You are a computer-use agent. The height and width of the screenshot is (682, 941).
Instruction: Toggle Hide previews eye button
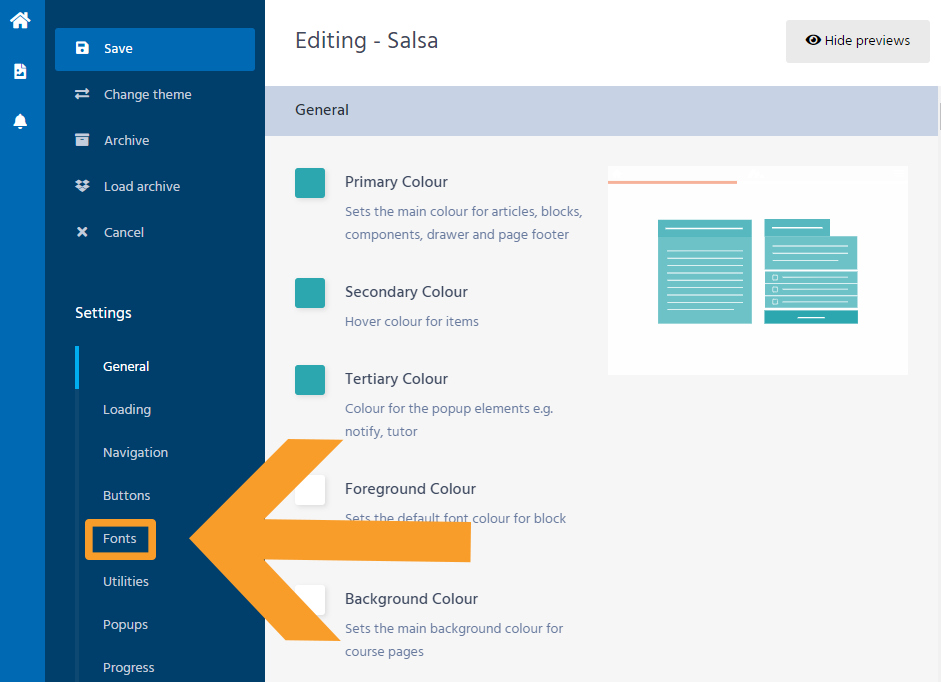(858, 41)
